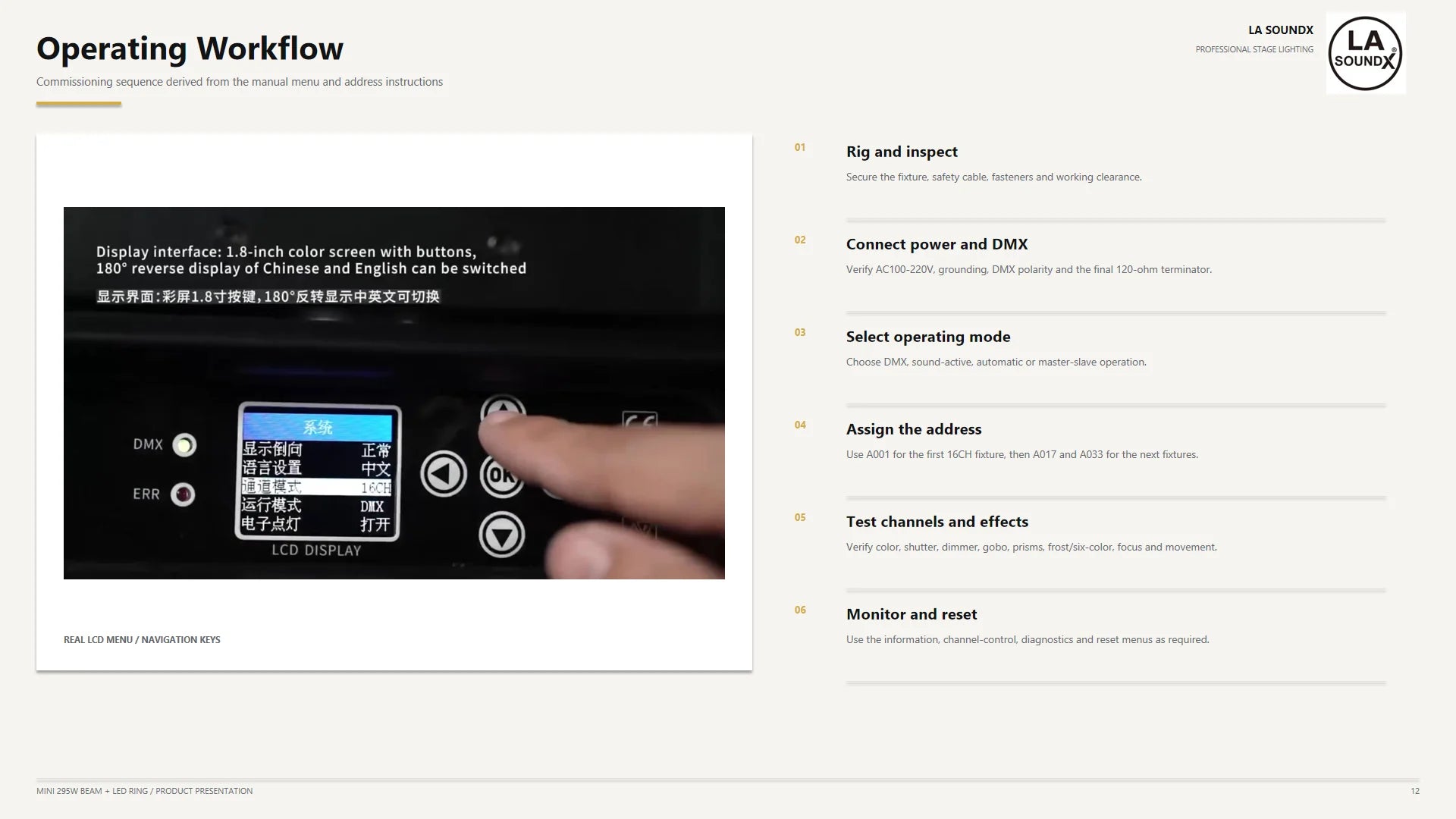Click the Select operating mode heading

click(x=928, y=337)
